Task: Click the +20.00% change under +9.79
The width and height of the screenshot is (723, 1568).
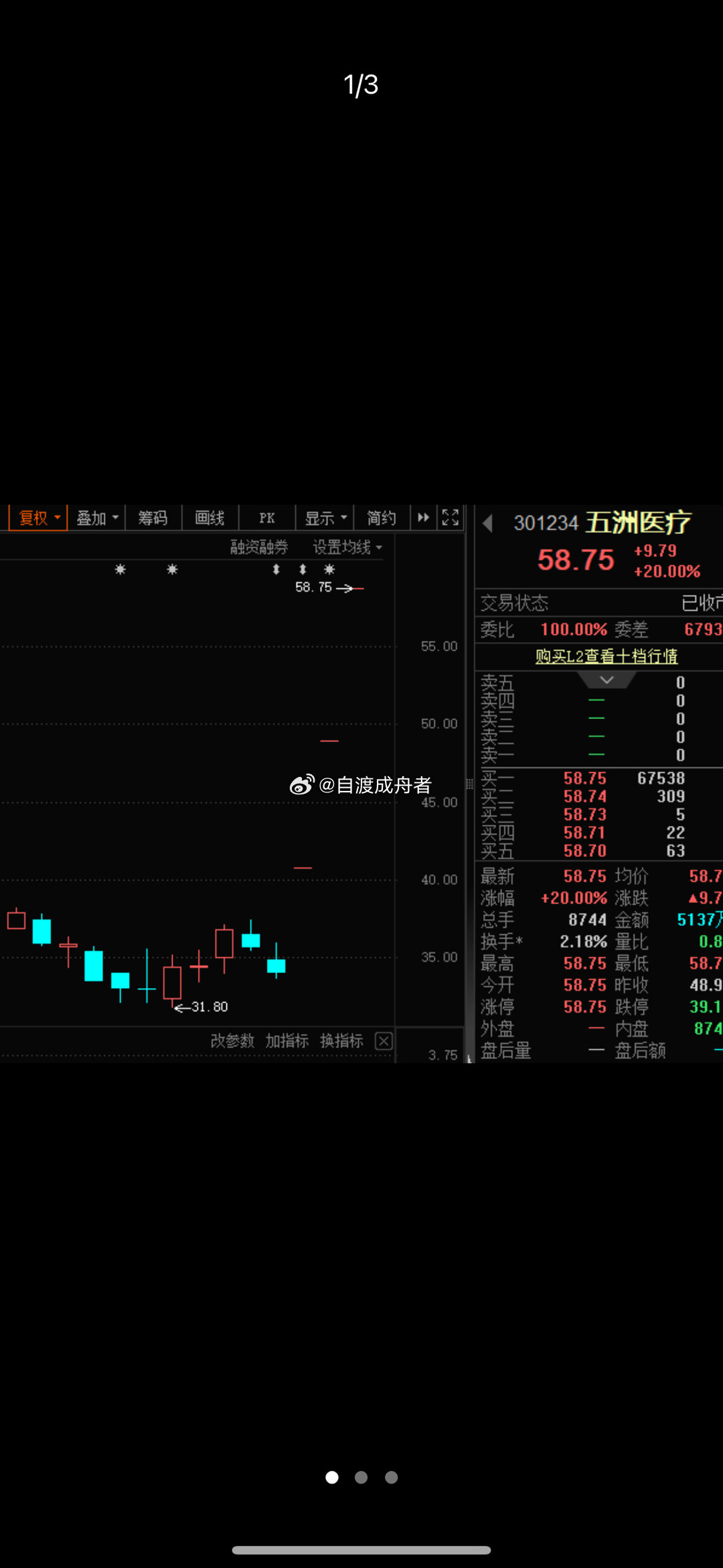Action: 667,571
